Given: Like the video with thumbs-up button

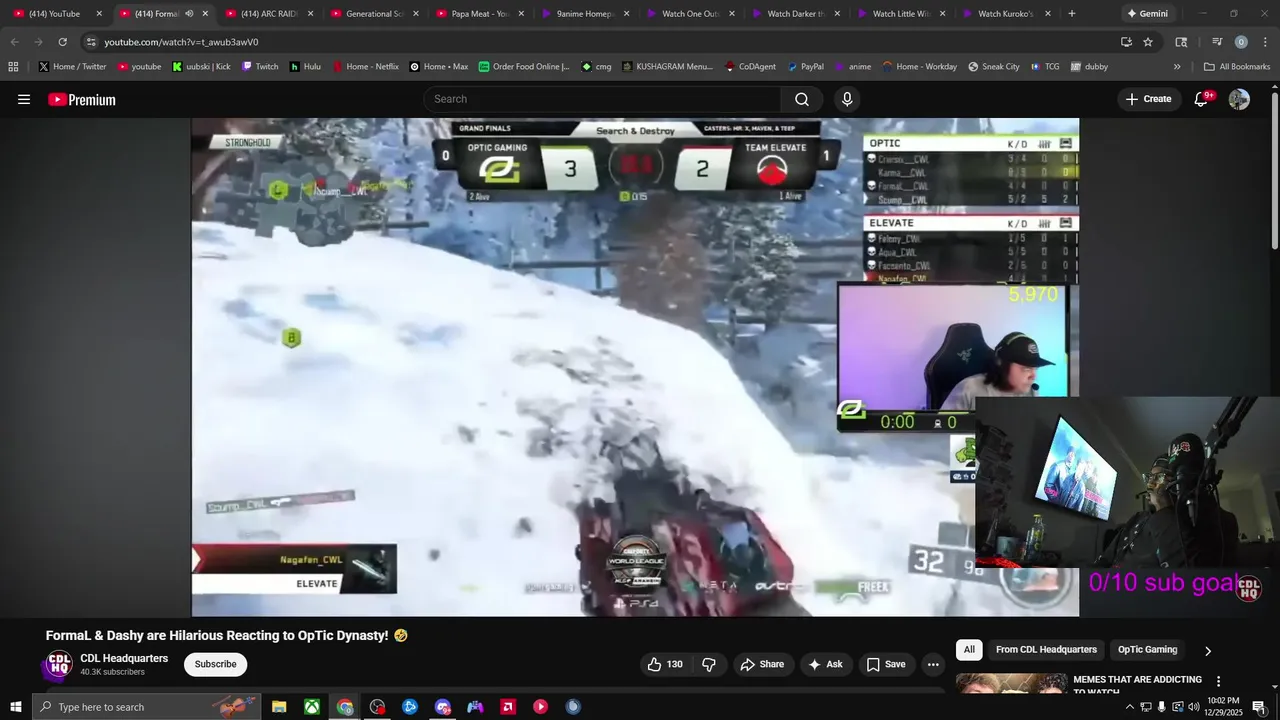Looking at the screenshot, I should (x=664, y=664).
